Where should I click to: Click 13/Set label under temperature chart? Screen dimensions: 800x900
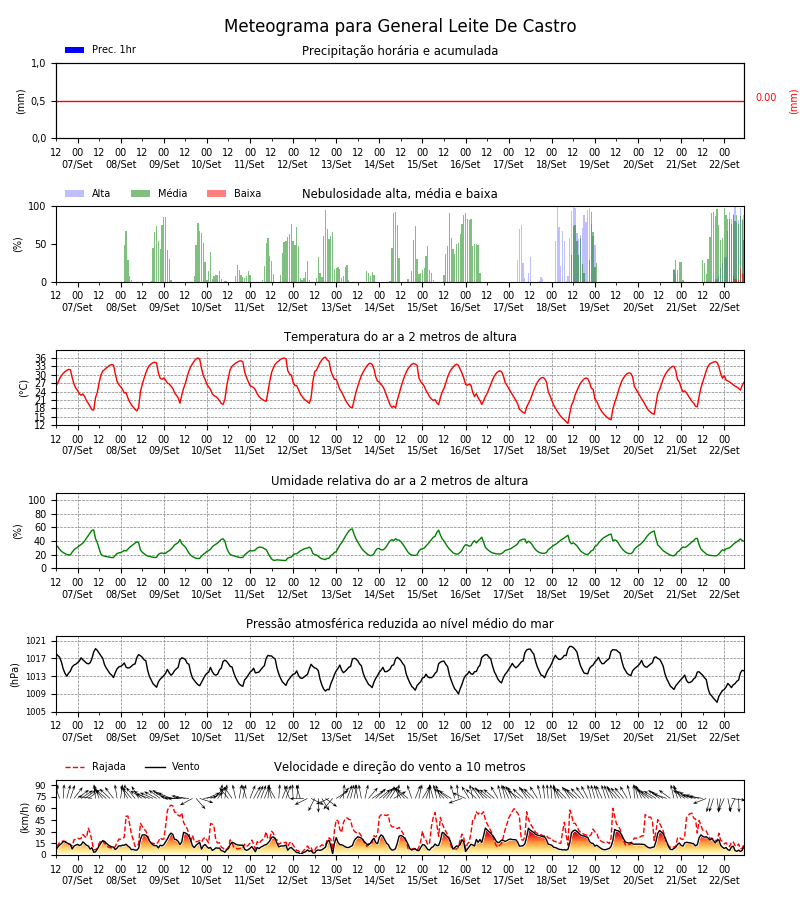click(336, 451)
